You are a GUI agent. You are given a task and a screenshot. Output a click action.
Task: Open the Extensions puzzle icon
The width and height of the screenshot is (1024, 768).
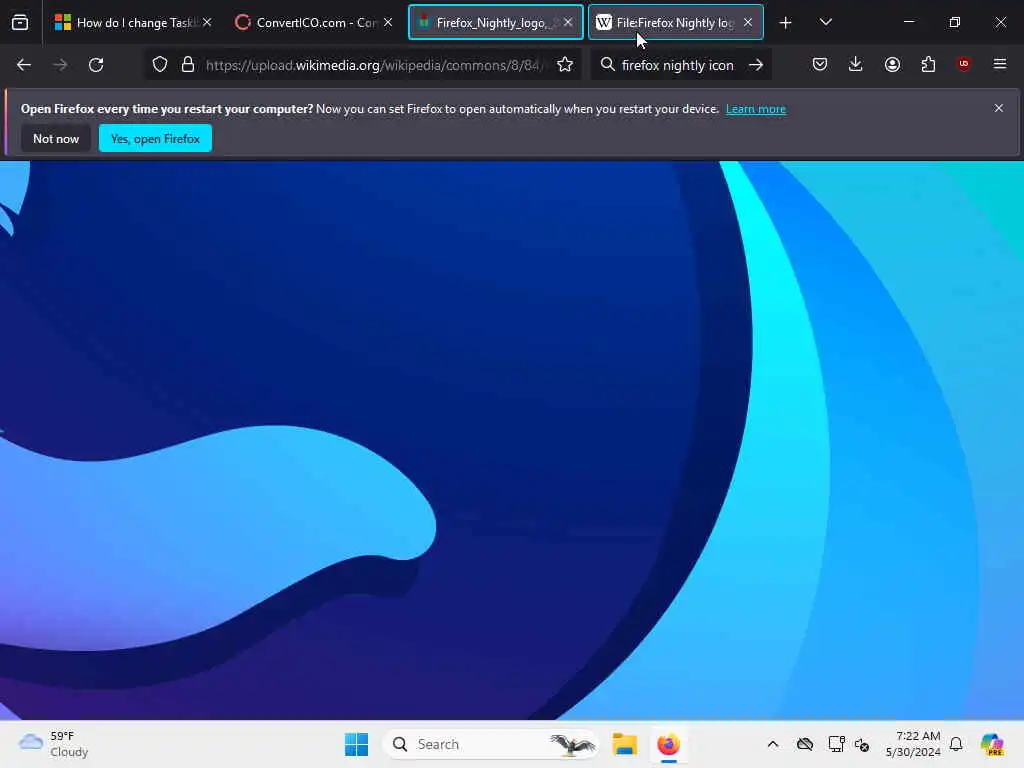click(928, 64)
